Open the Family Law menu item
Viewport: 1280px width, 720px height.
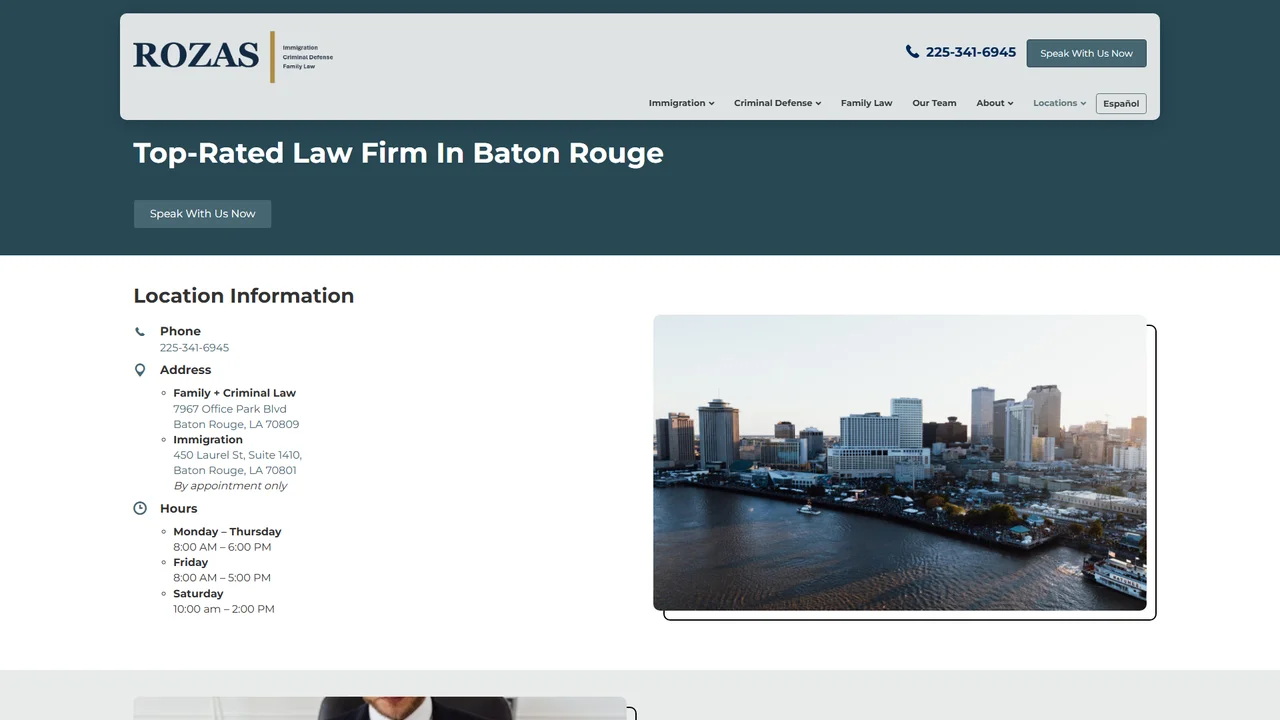[866, 103]
